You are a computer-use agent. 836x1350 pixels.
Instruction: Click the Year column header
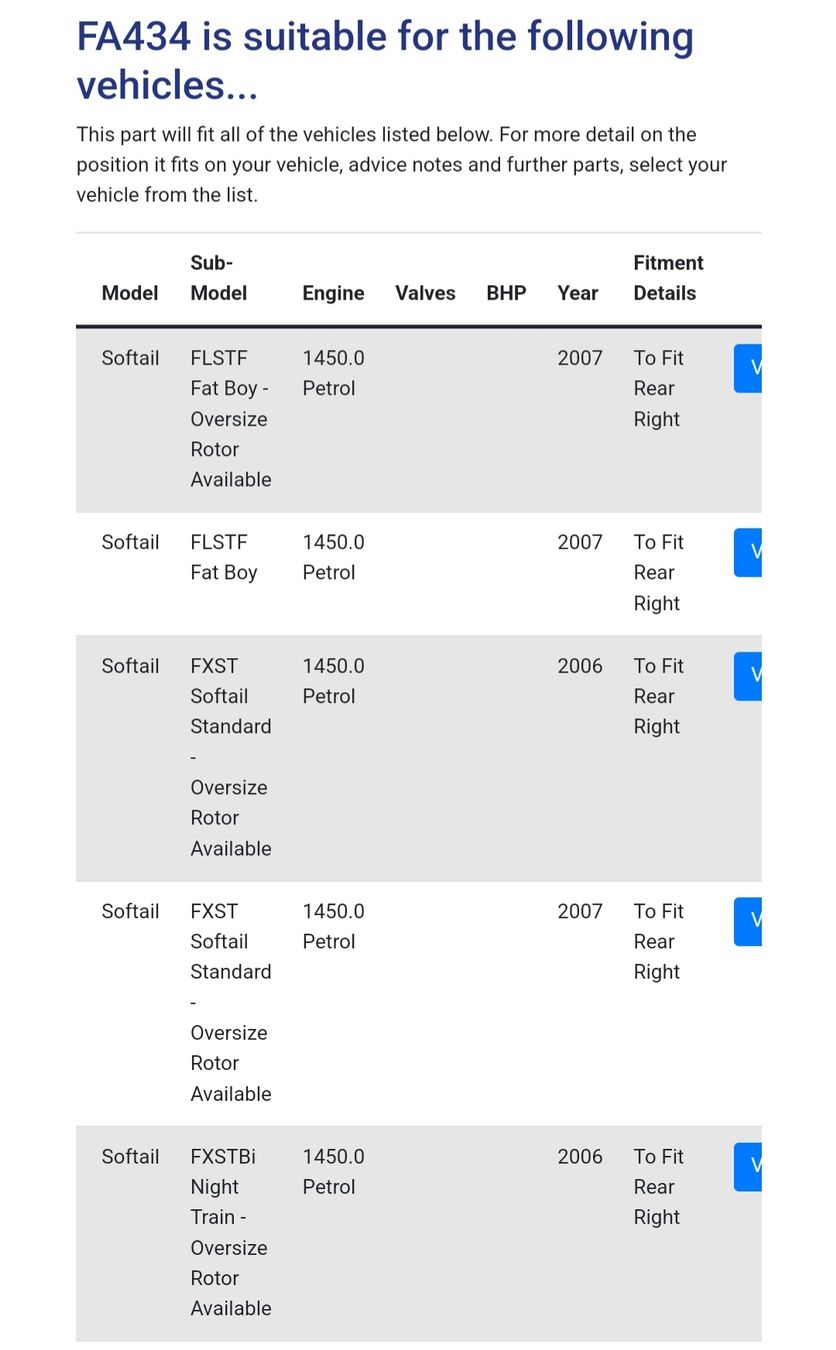tap(578, 293)
